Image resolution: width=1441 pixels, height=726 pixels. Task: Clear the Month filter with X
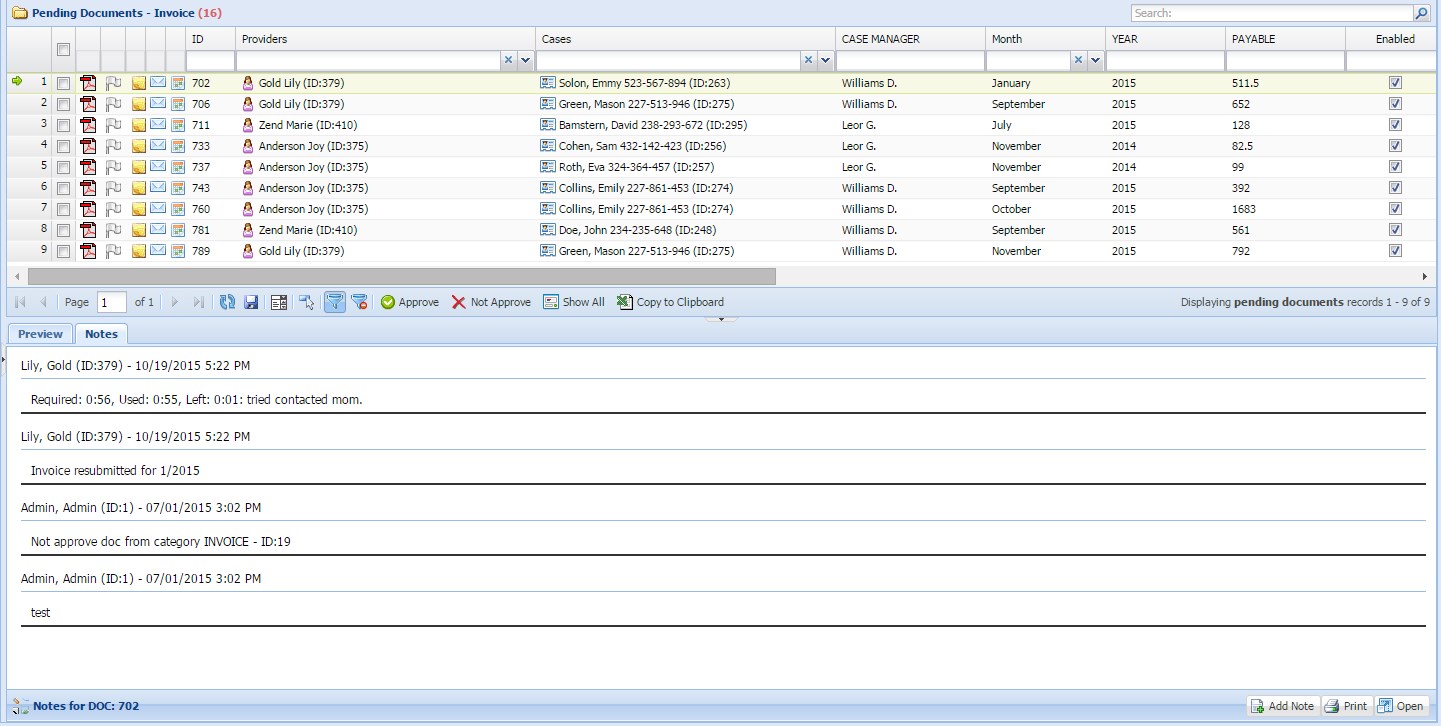pos(1078,61)
